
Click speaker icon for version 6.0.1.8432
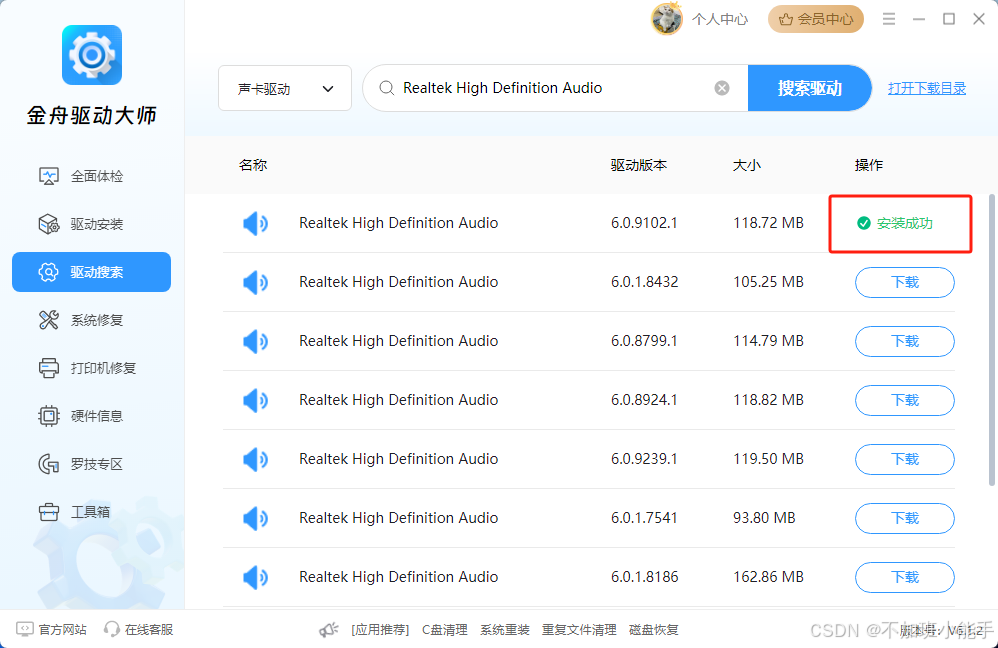(255, 282)
